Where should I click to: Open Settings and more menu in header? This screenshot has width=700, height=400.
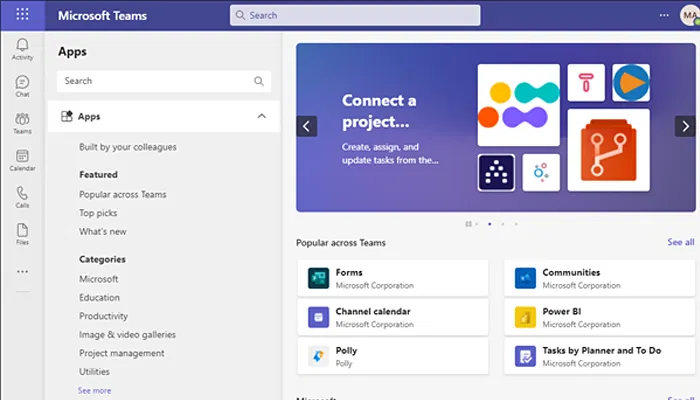pos(664,15)
